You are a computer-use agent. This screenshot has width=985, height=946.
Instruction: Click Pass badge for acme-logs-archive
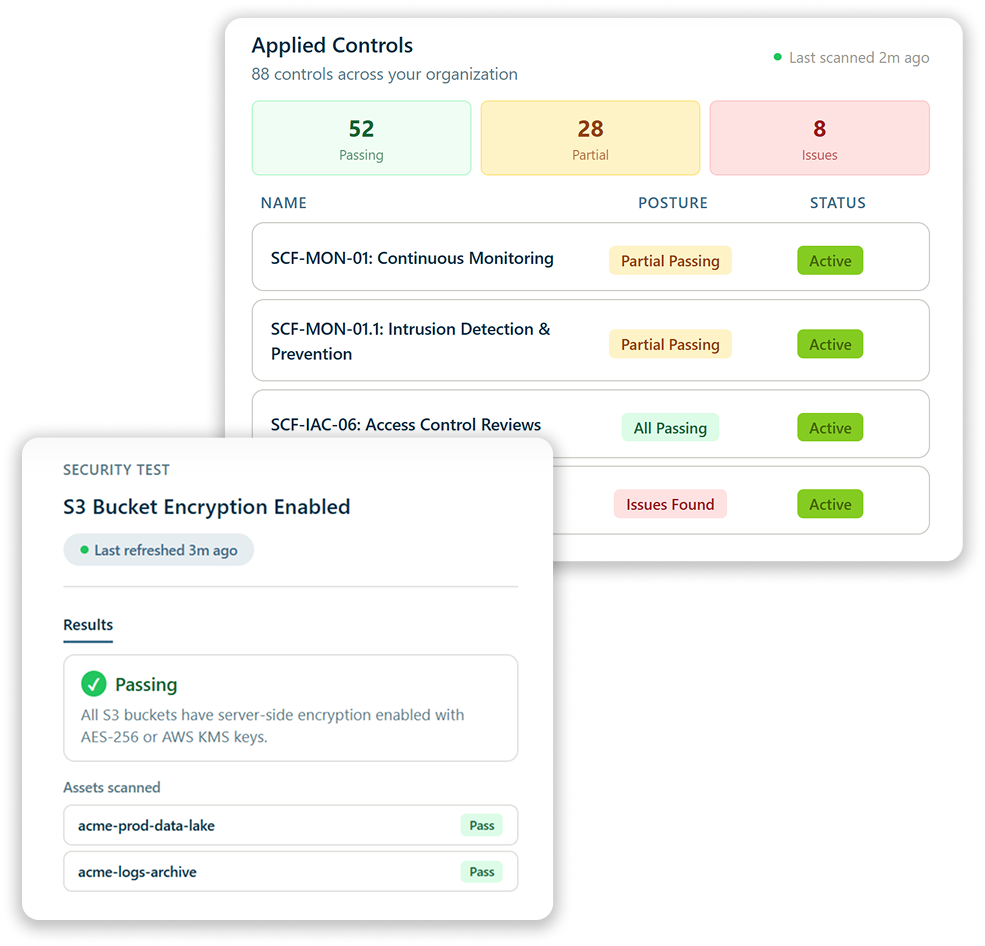click(x=482, y=872)
